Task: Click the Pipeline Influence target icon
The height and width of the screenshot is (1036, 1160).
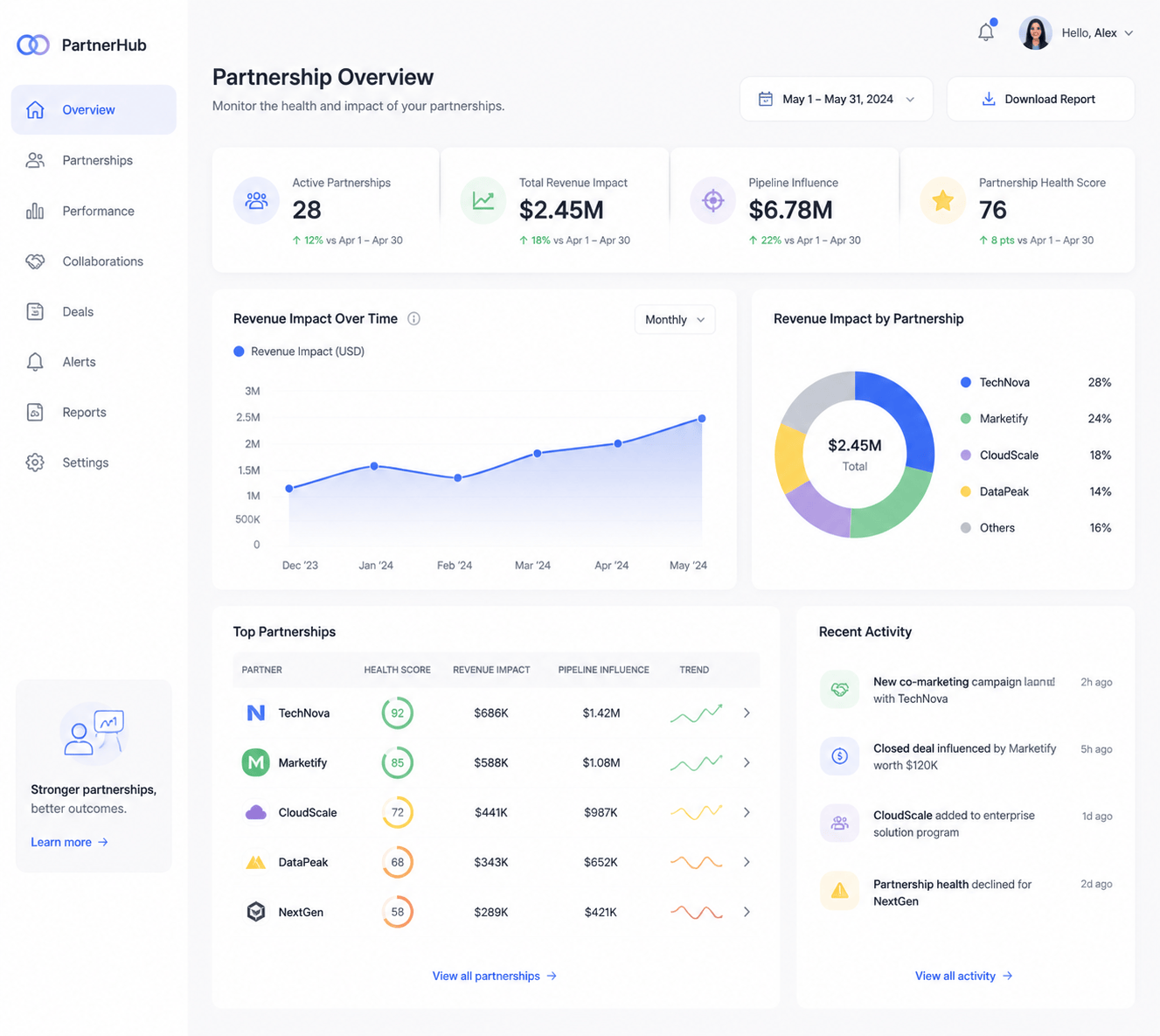Action: (713, 200)
